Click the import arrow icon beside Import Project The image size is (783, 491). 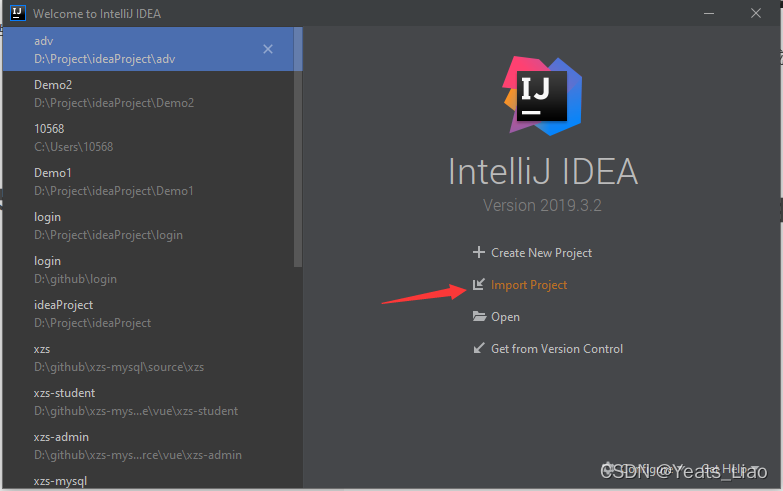(x=478, y=284)
